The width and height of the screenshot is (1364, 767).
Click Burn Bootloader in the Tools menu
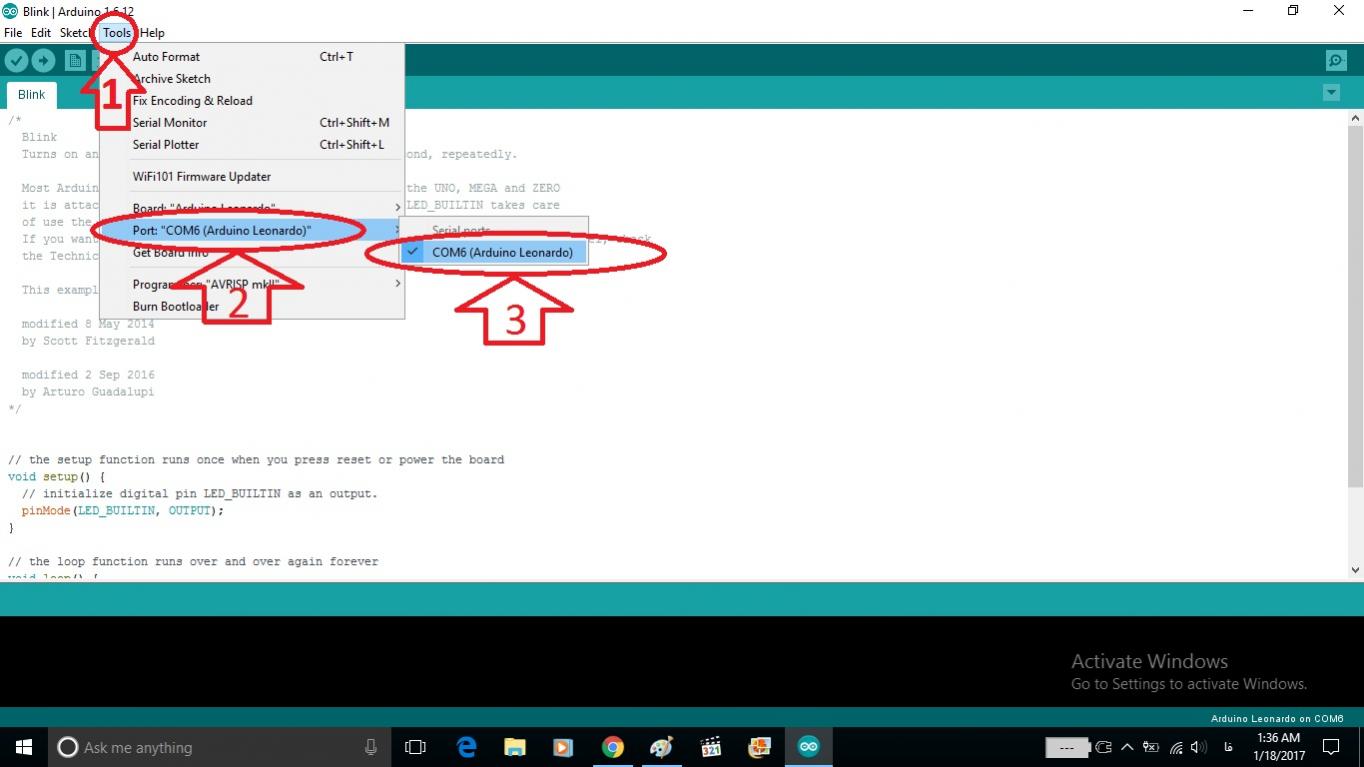(x=176, y=307)
